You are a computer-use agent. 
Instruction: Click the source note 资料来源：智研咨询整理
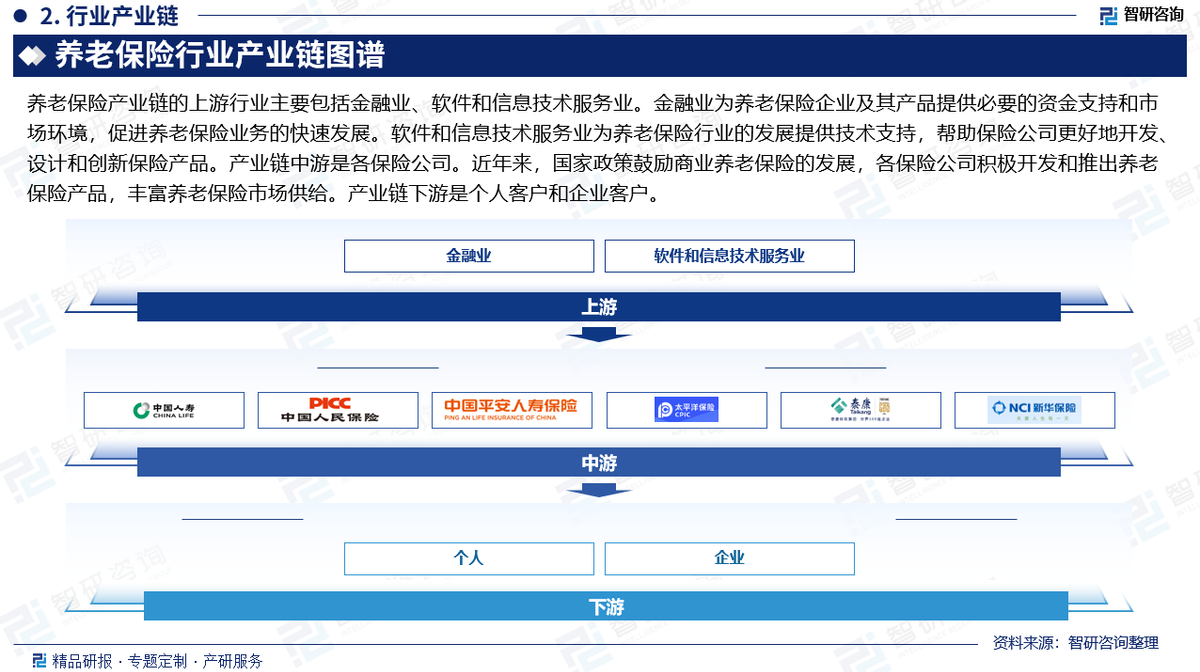pos(1075,643)
